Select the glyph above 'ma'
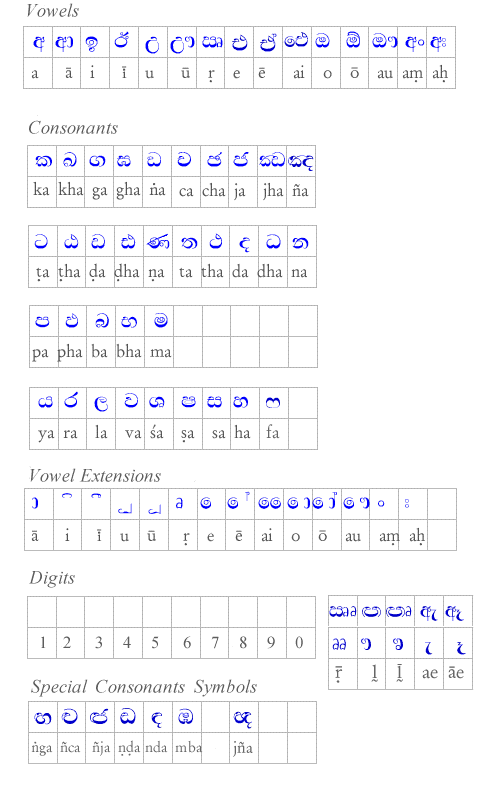Viewport: 480px width, 800px height. tap(161, 321)
